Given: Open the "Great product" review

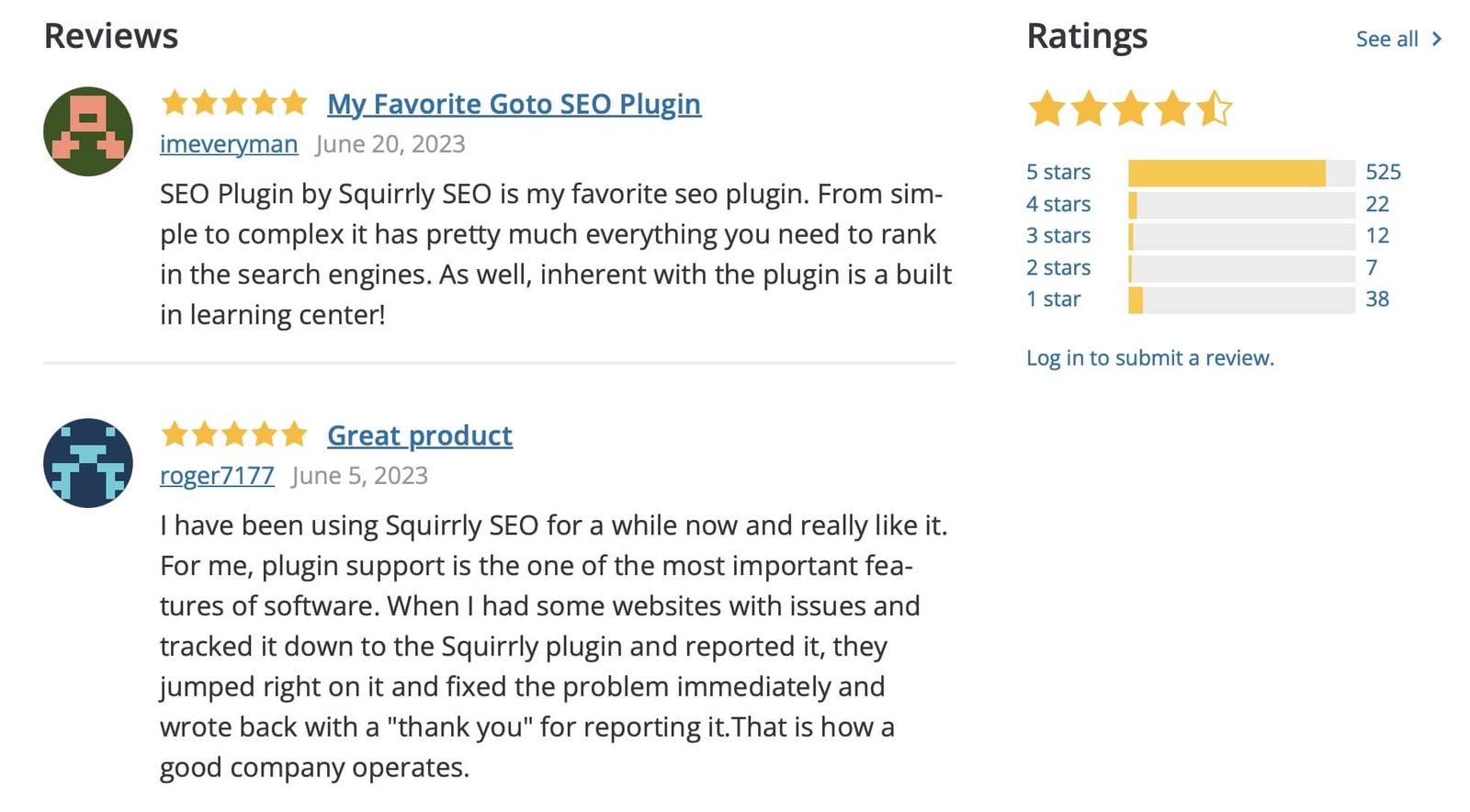Looking at the screenshot, I should tap(419, 435).
